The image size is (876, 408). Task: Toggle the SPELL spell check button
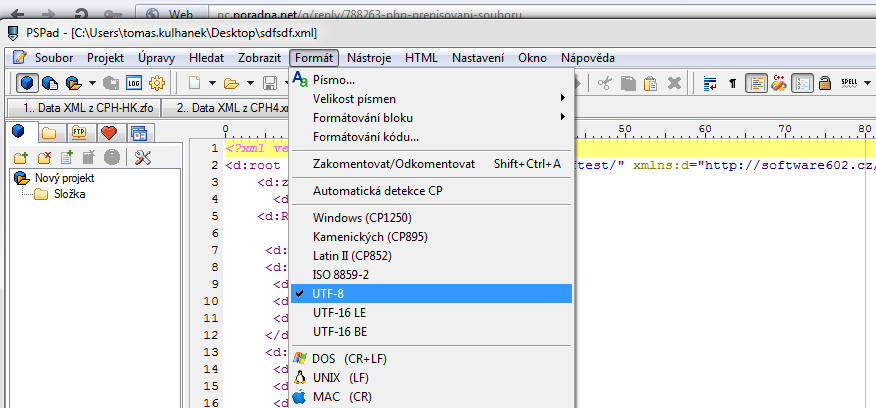pos(849,83)
